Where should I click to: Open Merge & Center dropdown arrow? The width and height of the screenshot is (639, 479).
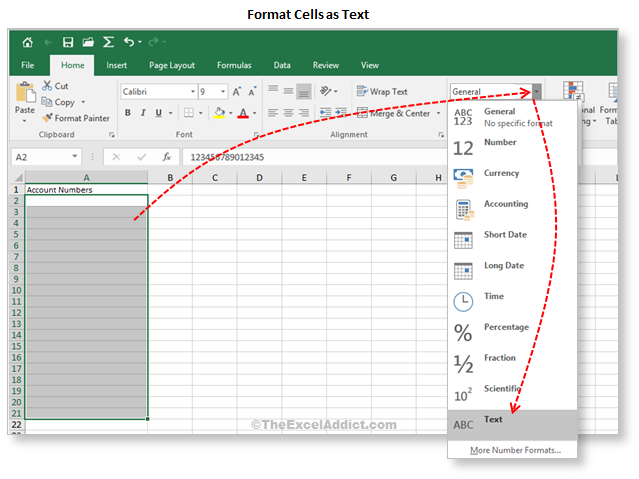(x=438, y=113)
